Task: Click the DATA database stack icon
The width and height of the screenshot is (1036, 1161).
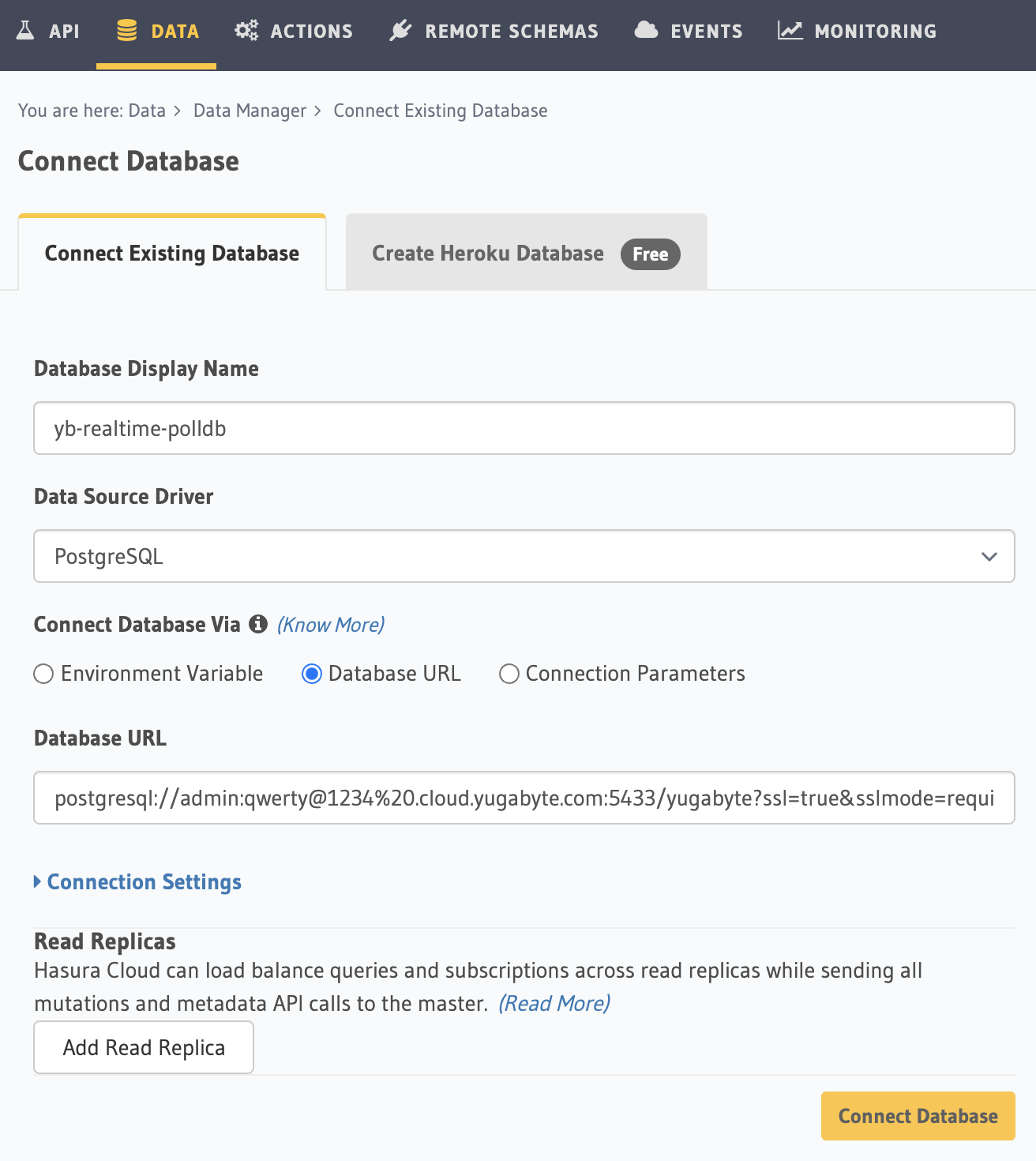Action: 127,31
